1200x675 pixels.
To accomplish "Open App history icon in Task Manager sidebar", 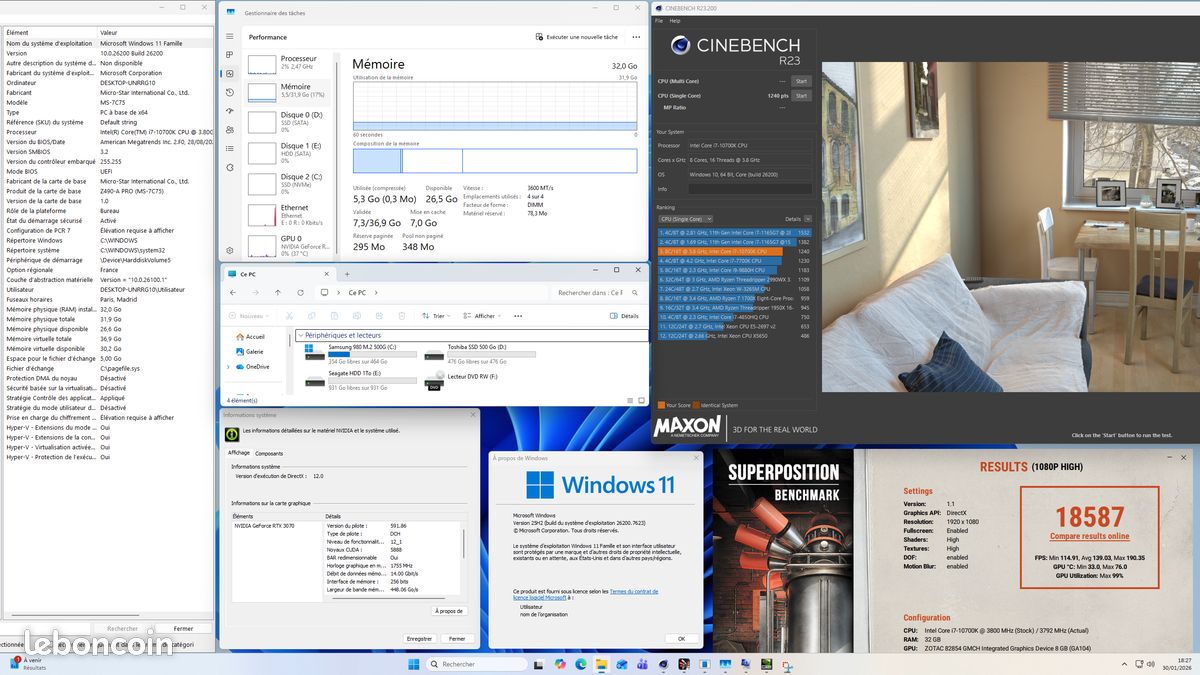I will pos(230,92).
